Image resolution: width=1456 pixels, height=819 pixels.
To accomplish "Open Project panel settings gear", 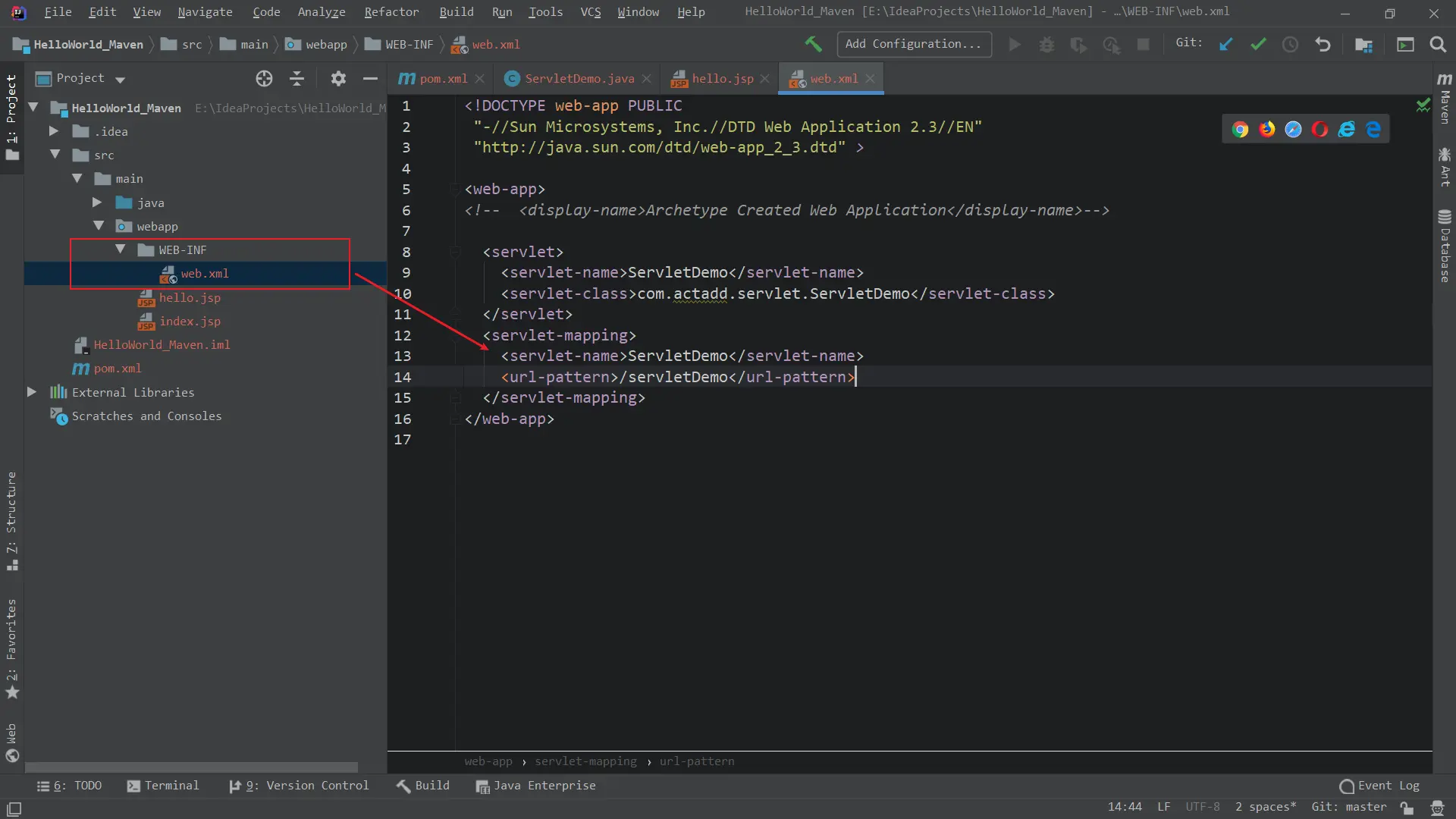I will tap(338, 78).
